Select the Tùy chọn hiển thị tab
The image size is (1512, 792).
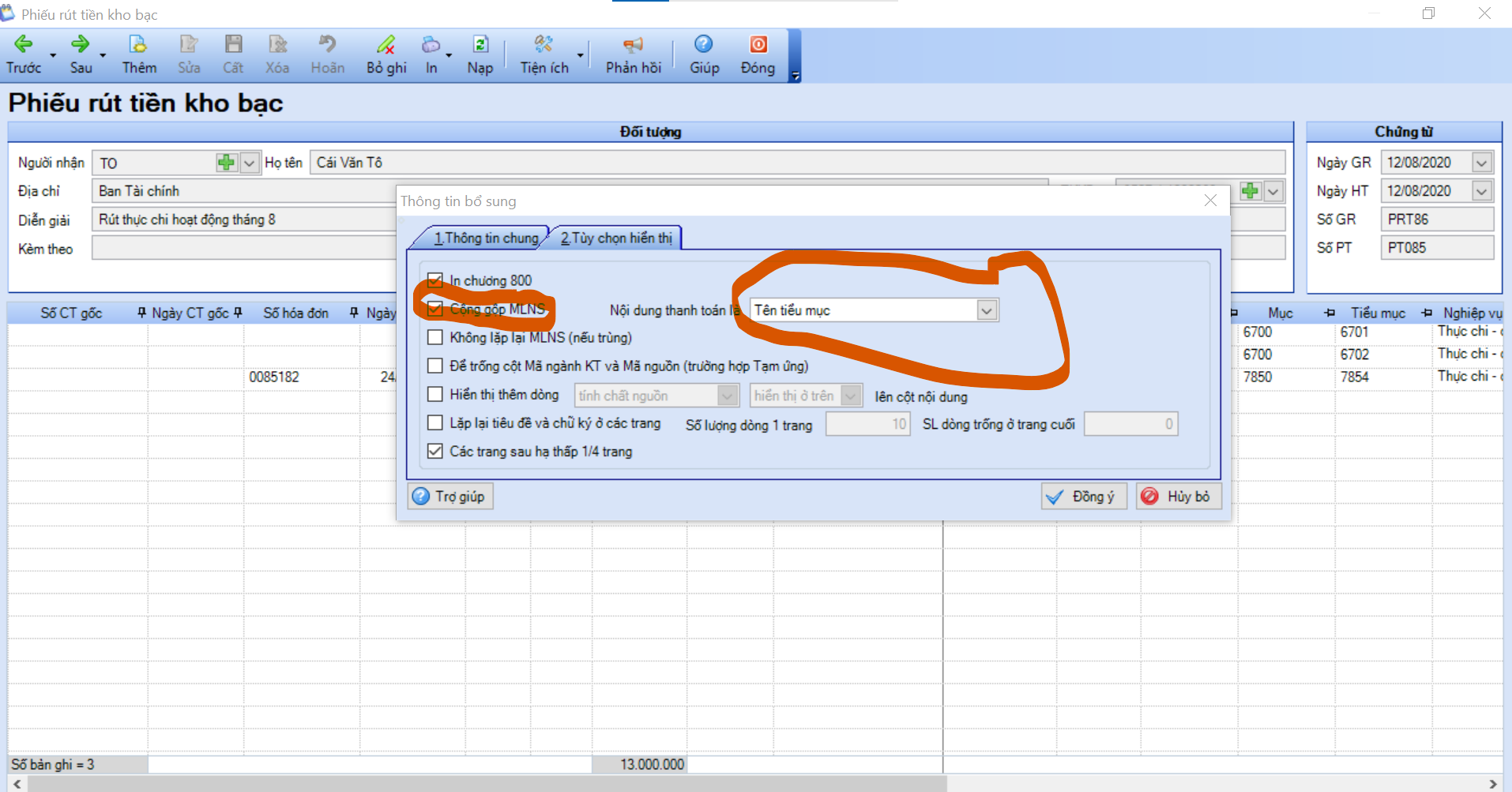tap(616, 238)
